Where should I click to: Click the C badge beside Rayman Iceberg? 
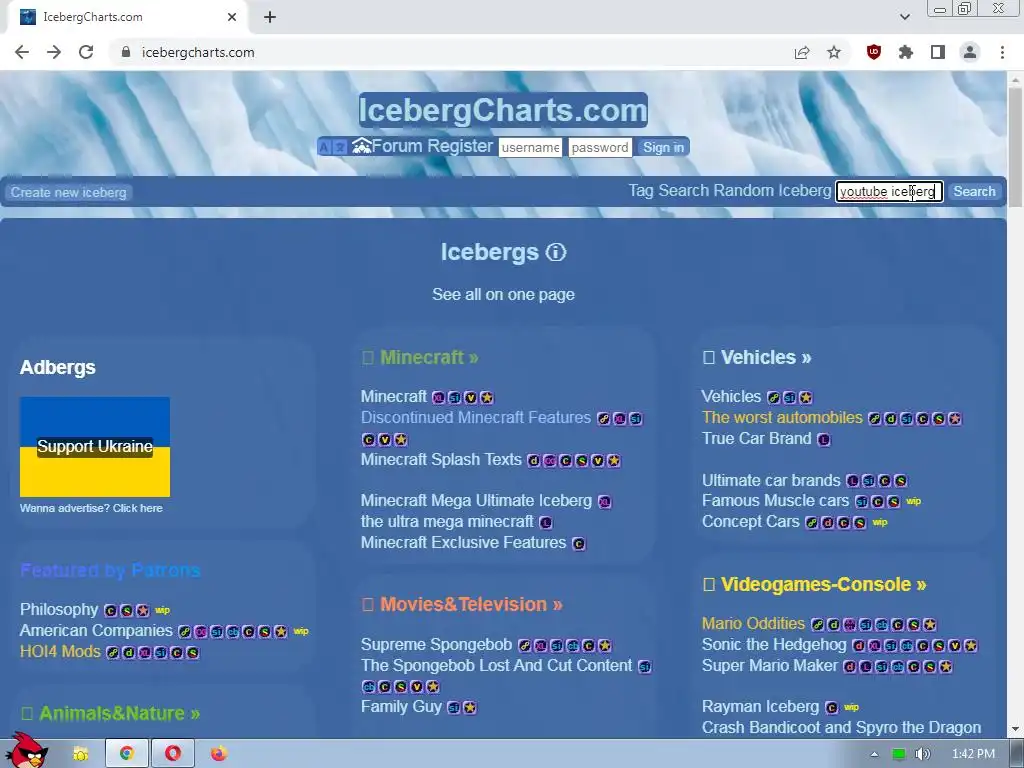(x=831, y=707)
